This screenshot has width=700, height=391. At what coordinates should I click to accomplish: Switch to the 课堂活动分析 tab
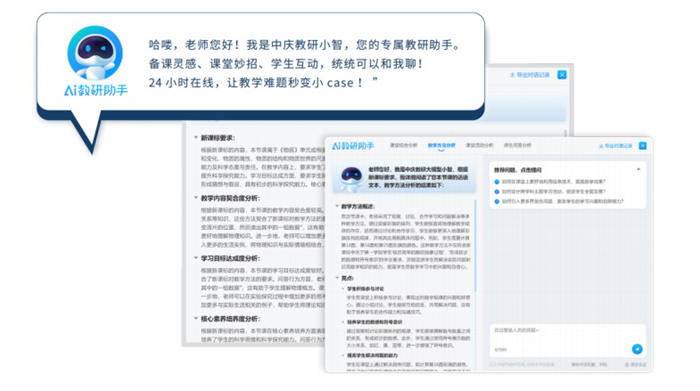point(479,146)
